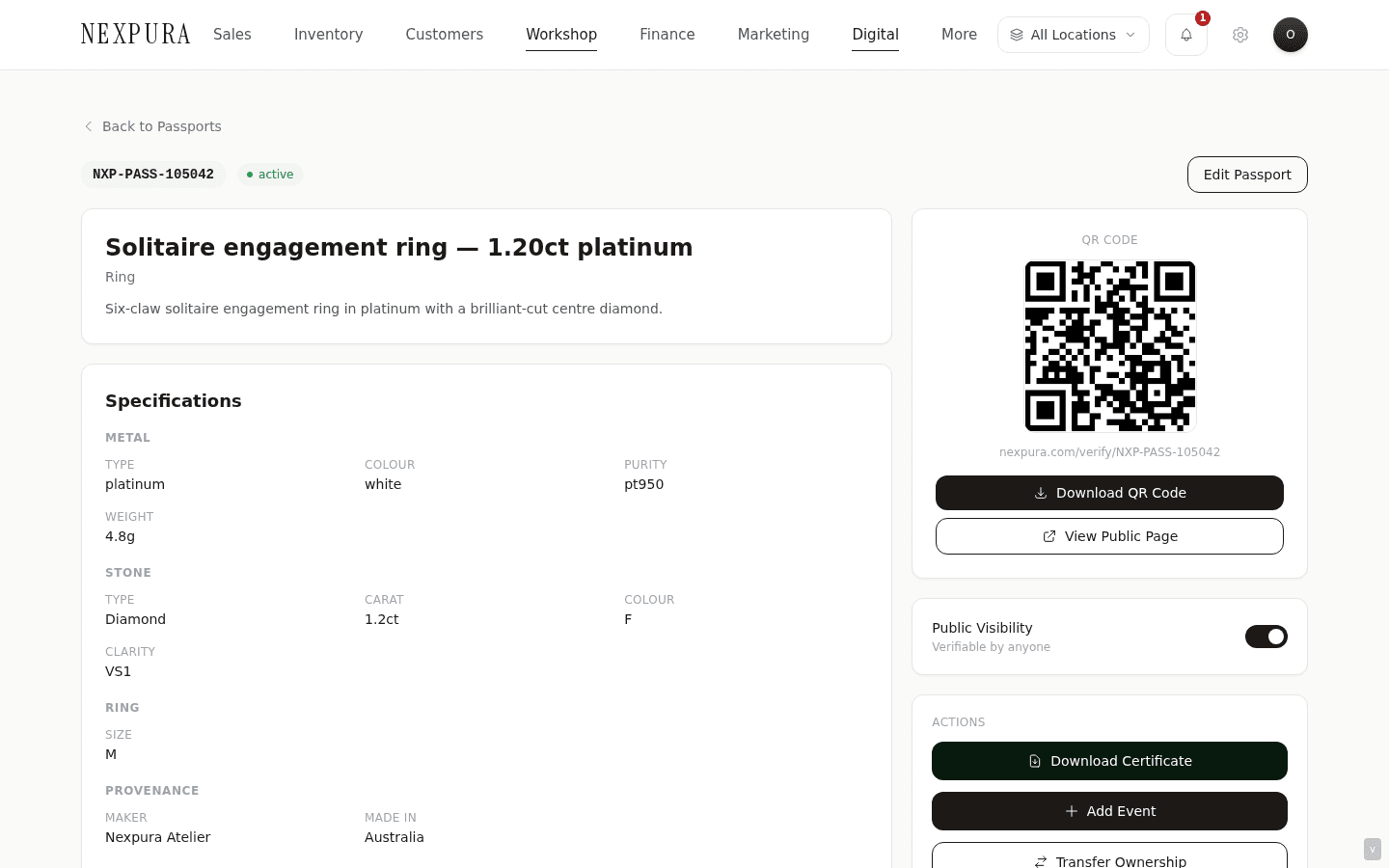
Task: Click the active status badge
Action: point(270,175)
